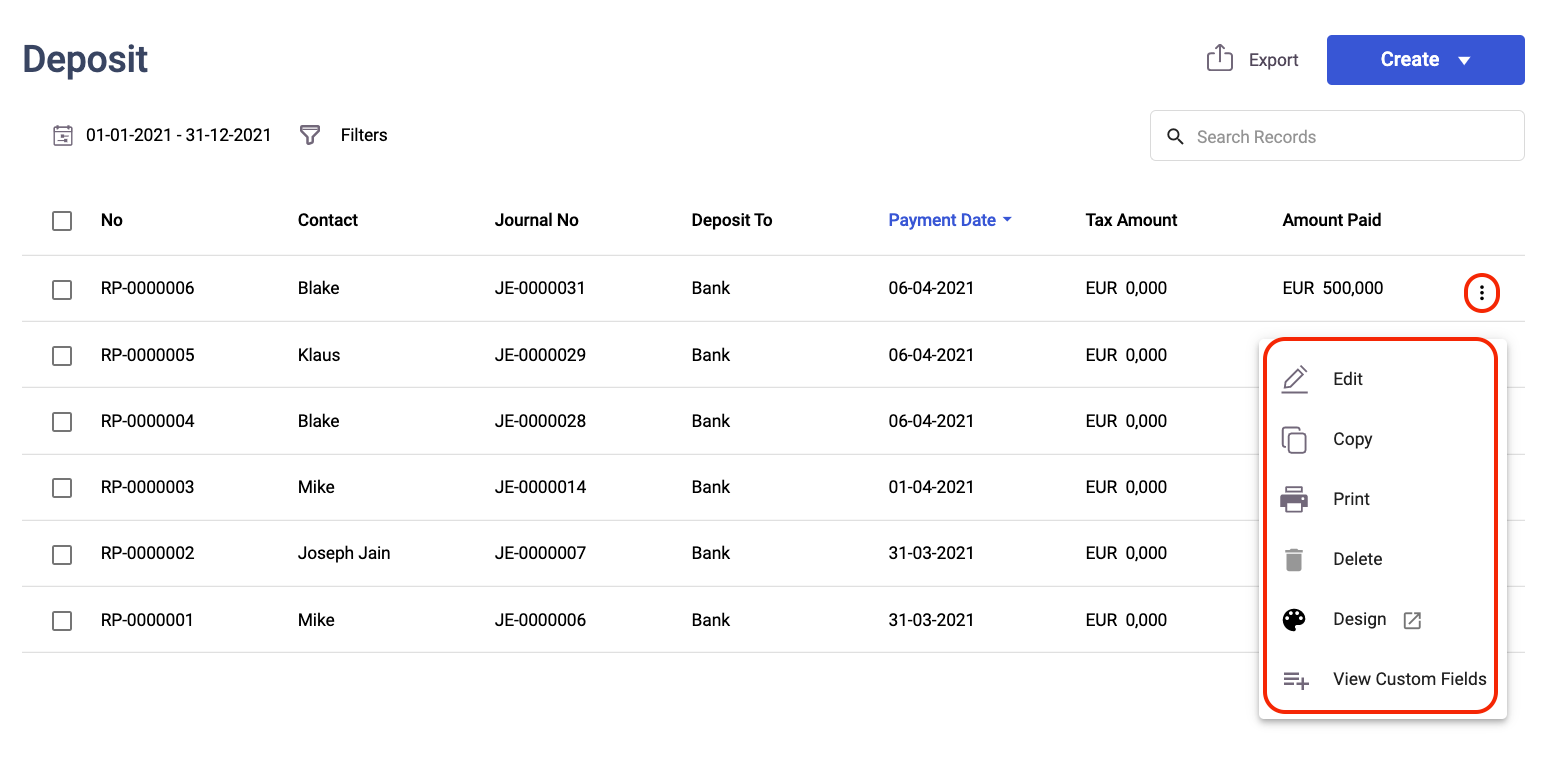Click record number RP-0000003
This screenshot has height=758, width=1543.
(x=147, y=487)
